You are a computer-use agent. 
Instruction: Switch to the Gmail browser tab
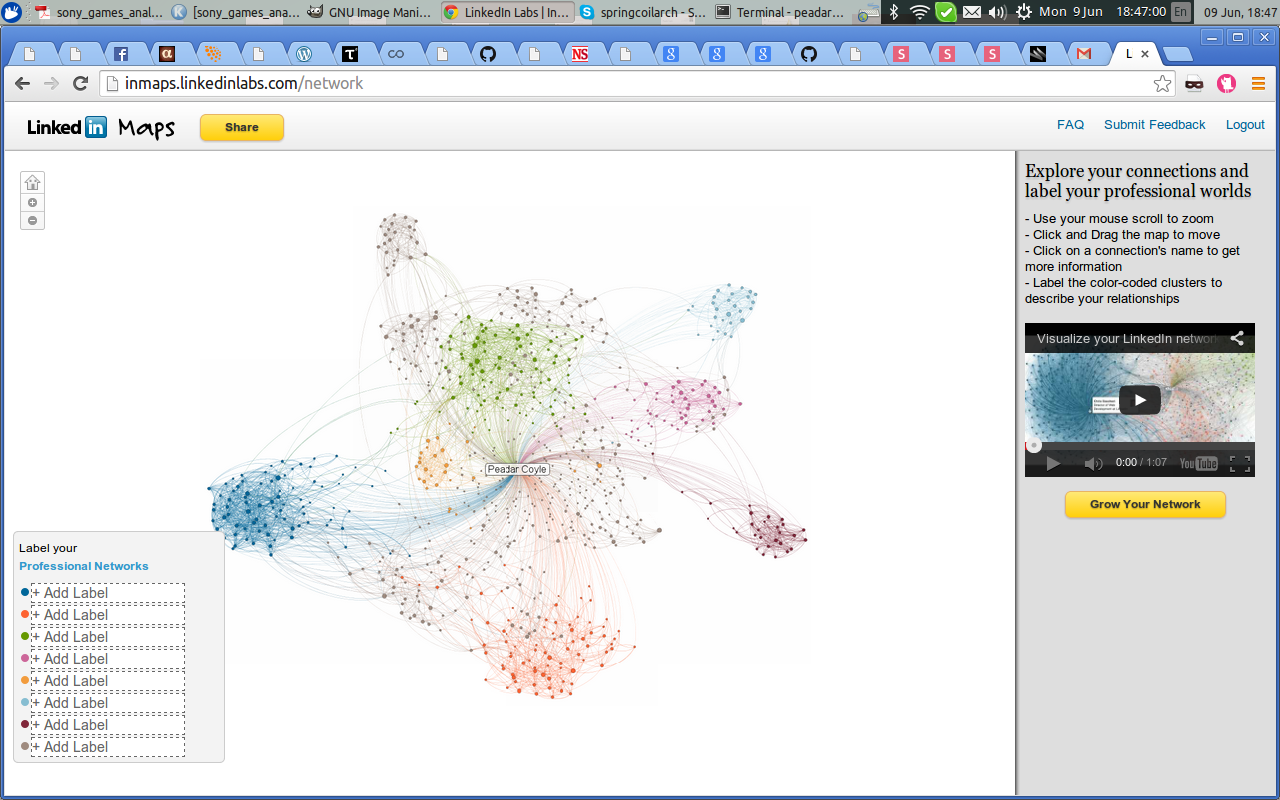pyautogui.click(x=1084, y=54)
